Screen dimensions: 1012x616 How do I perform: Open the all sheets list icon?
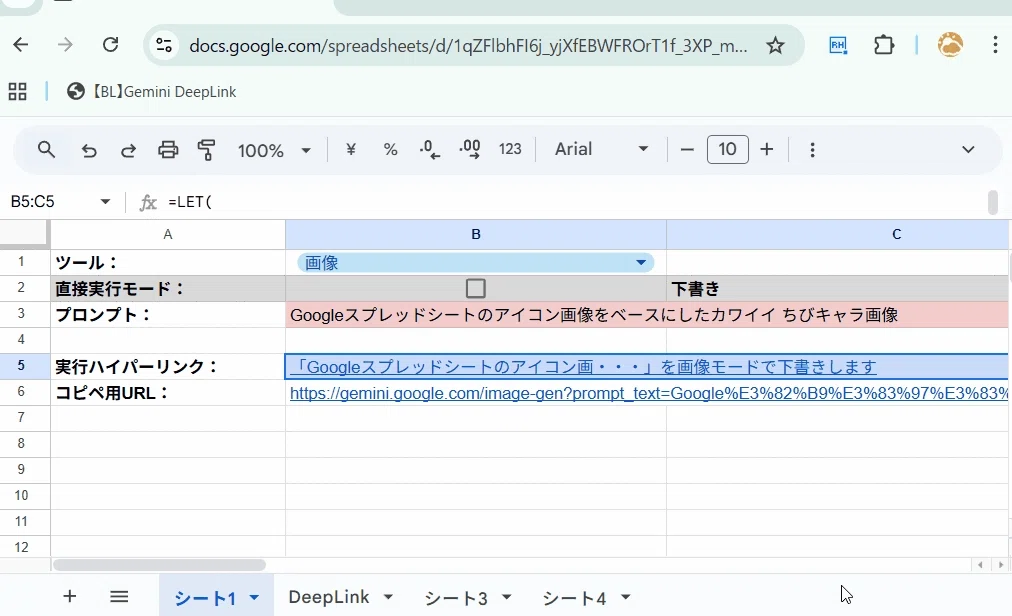pos(119,597)
